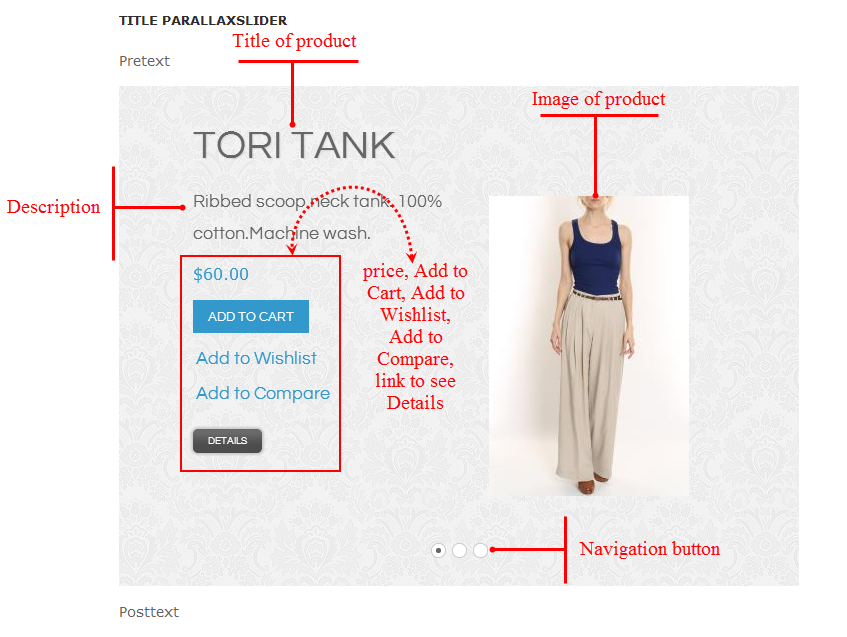Click red annotation listing price, Add to Cart
This screenshot has width=847, height=637.
tap(415, 337)
